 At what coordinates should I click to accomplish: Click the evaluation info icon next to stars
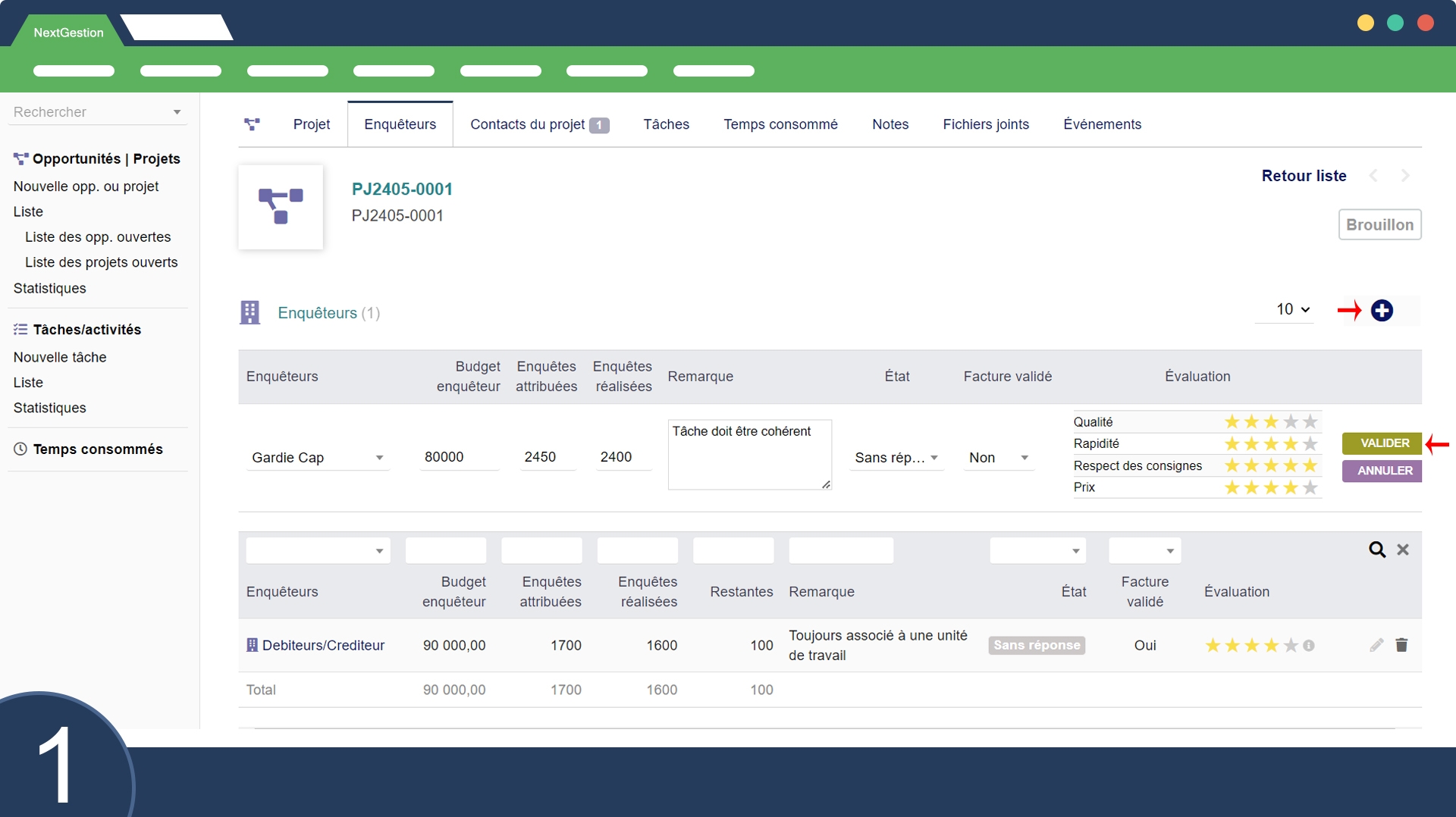click(x=1309, y=646)
